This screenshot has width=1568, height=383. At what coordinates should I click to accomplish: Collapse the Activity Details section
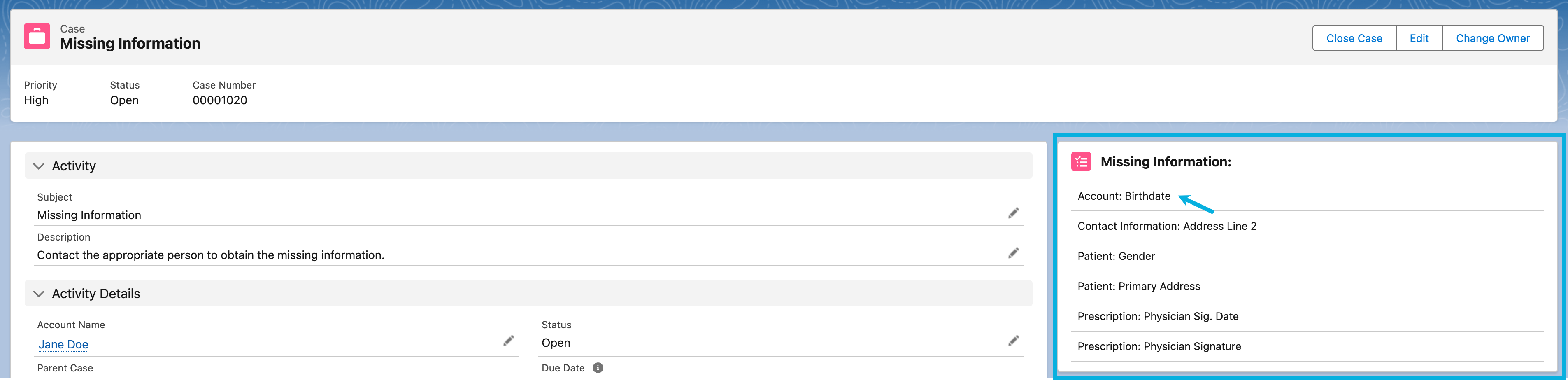click(39, 294)
